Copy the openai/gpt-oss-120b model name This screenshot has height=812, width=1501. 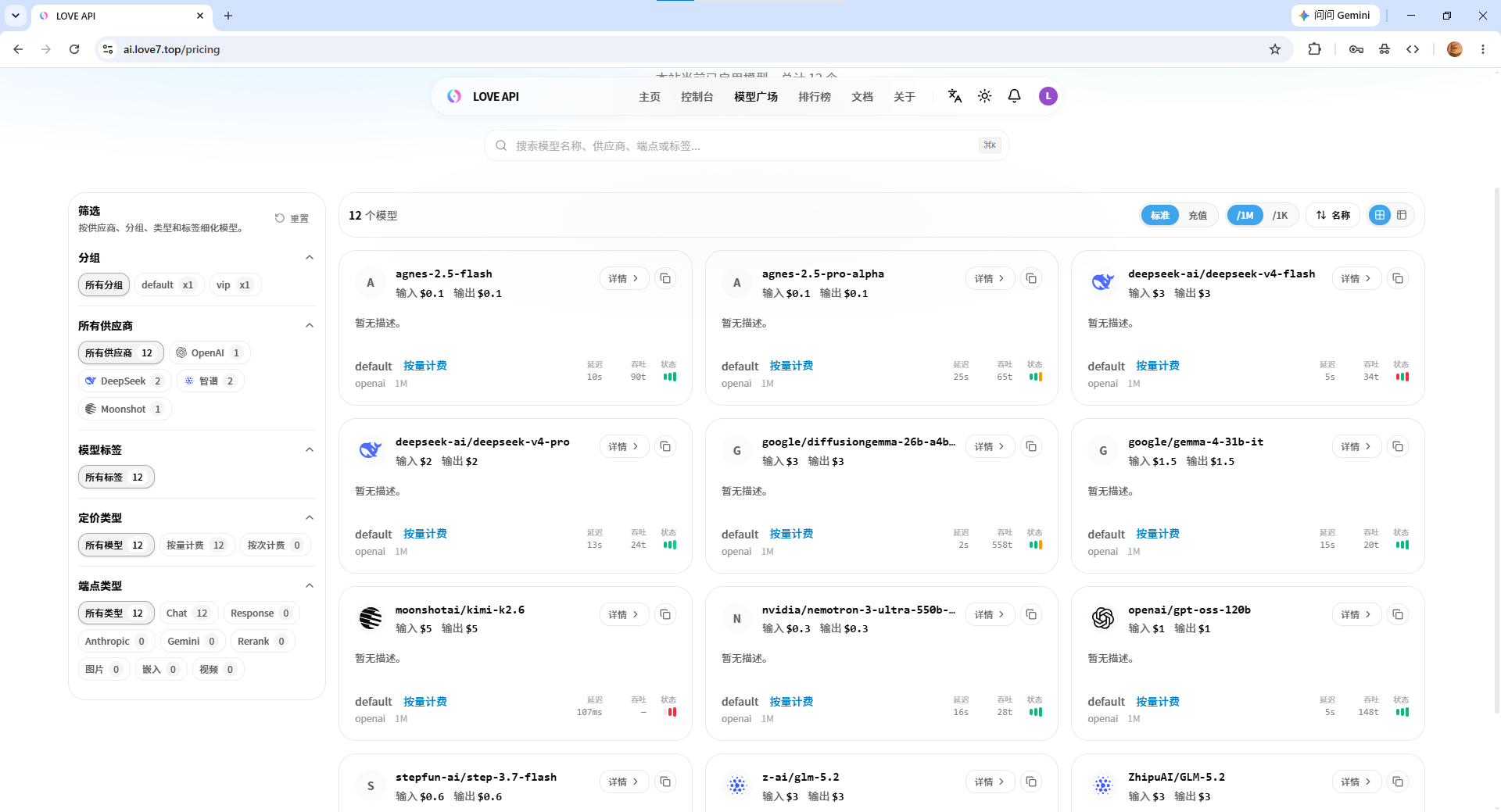tap(1398, 614)
